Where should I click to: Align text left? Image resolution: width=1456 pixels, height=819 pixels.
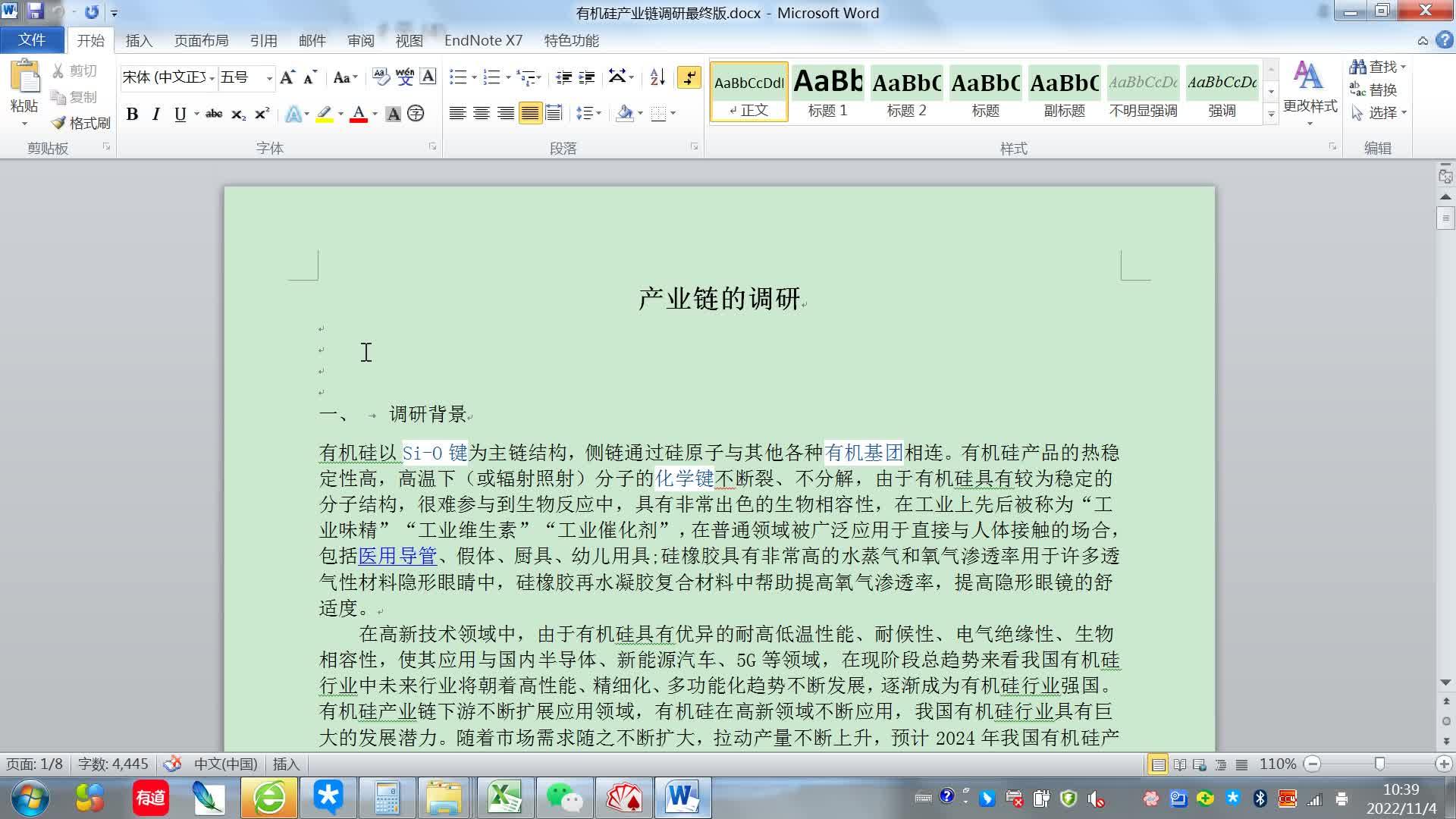point(457,114)
